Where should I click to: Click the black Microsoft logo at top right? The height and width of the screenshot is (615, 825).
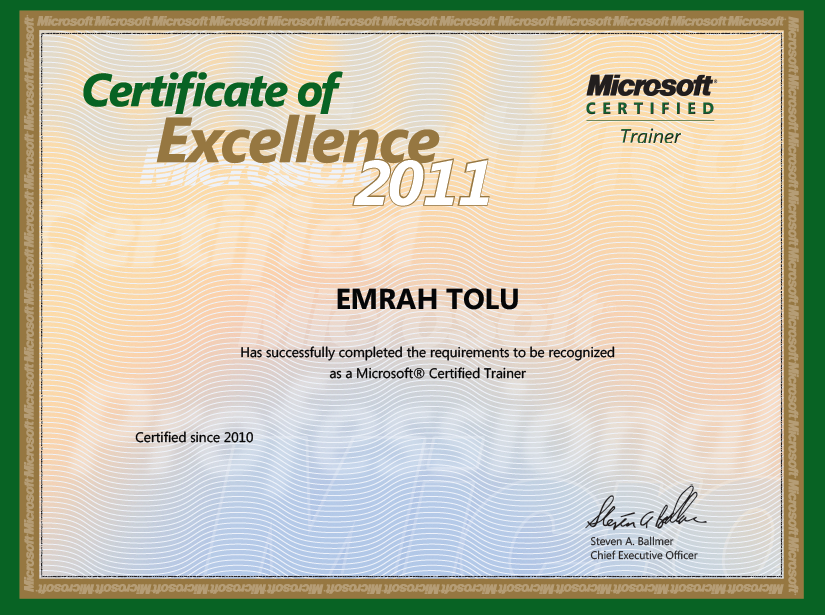[x=651, y=86]
